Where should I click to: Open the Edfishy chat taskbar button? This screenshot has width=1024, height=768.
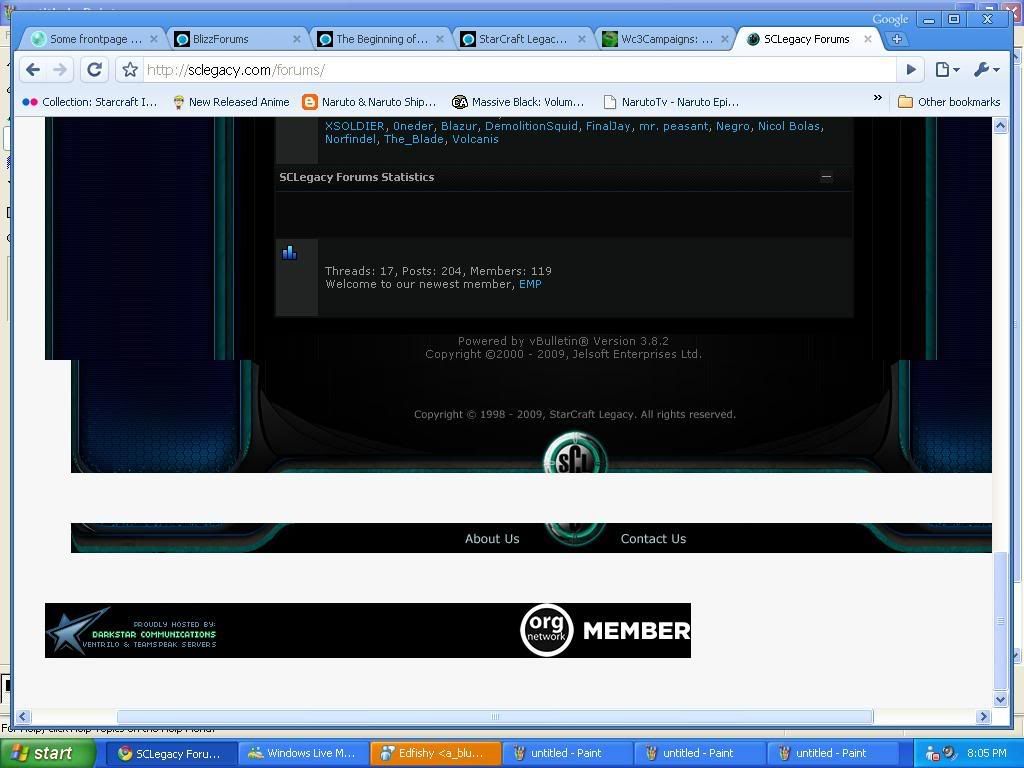[435, 754]
